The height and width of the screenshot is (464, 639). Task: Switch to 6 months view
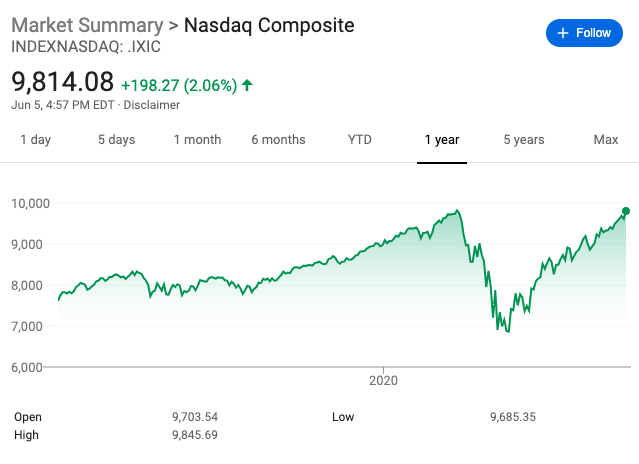pyautogui.click(x=278, y=140)
